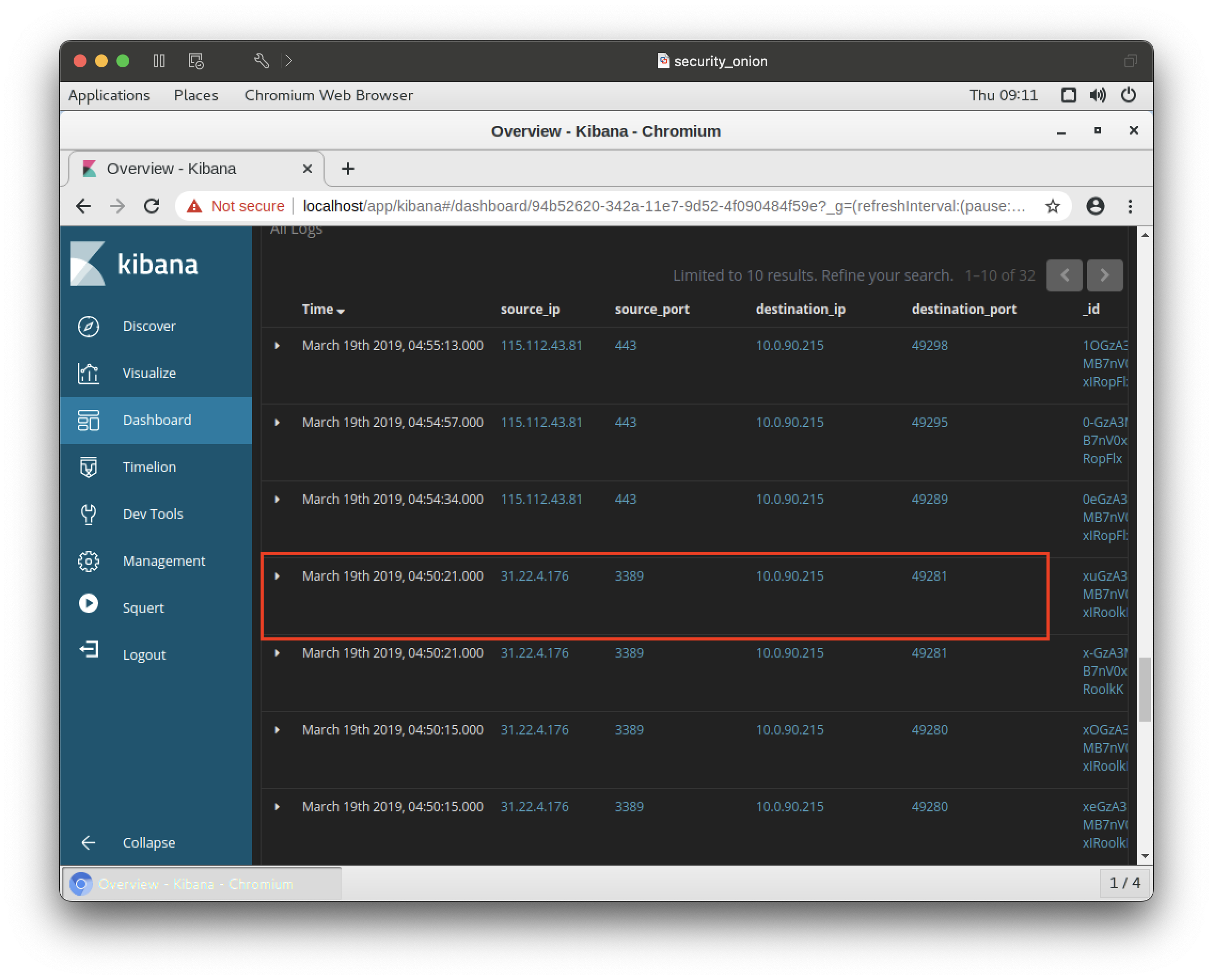Go to the Management section
This screenshot has height=980, width=1213.
pos(164,561)
